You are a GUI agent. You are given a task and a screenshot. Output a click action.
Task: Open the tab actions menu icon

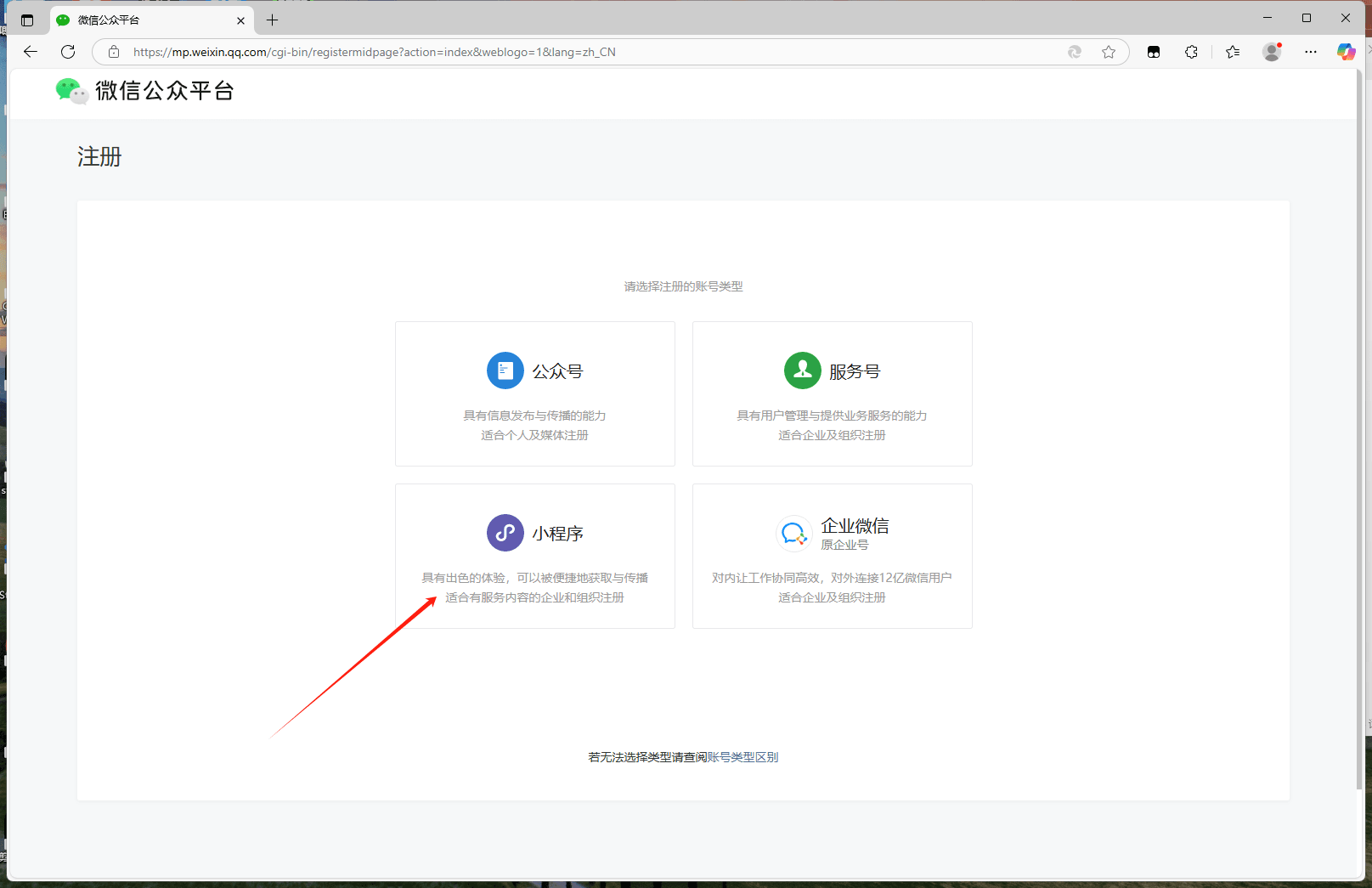(27, 20)
